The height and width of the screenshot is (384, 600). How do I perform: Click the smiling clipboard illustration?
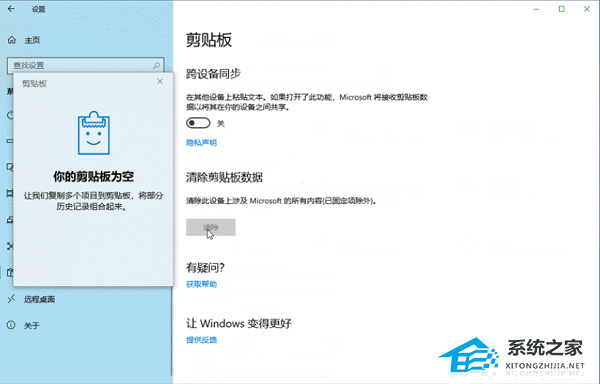[x=94, y=133]
